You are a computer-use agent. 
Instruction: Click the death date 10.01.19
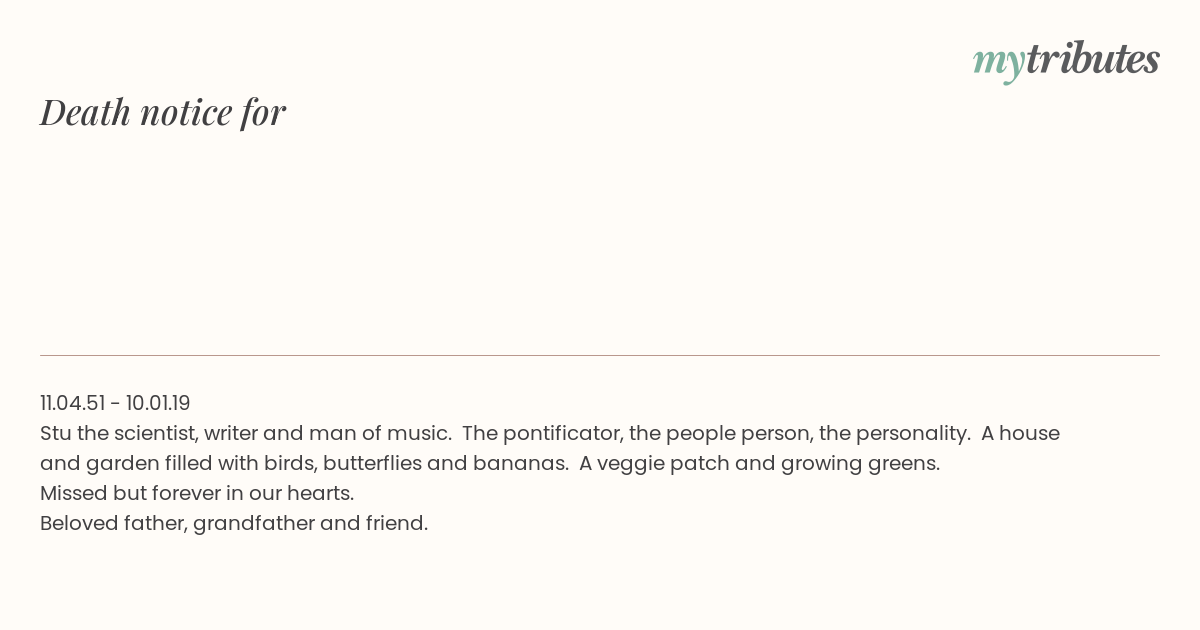pos(158,403)
